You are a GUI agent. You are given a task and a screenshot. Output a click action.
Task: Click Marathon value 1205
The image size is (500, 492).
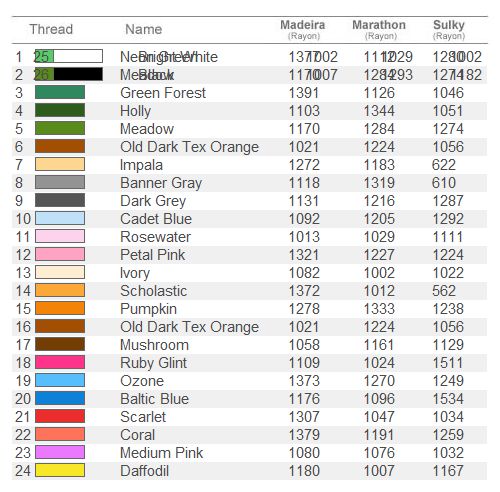tap(379, 219)
